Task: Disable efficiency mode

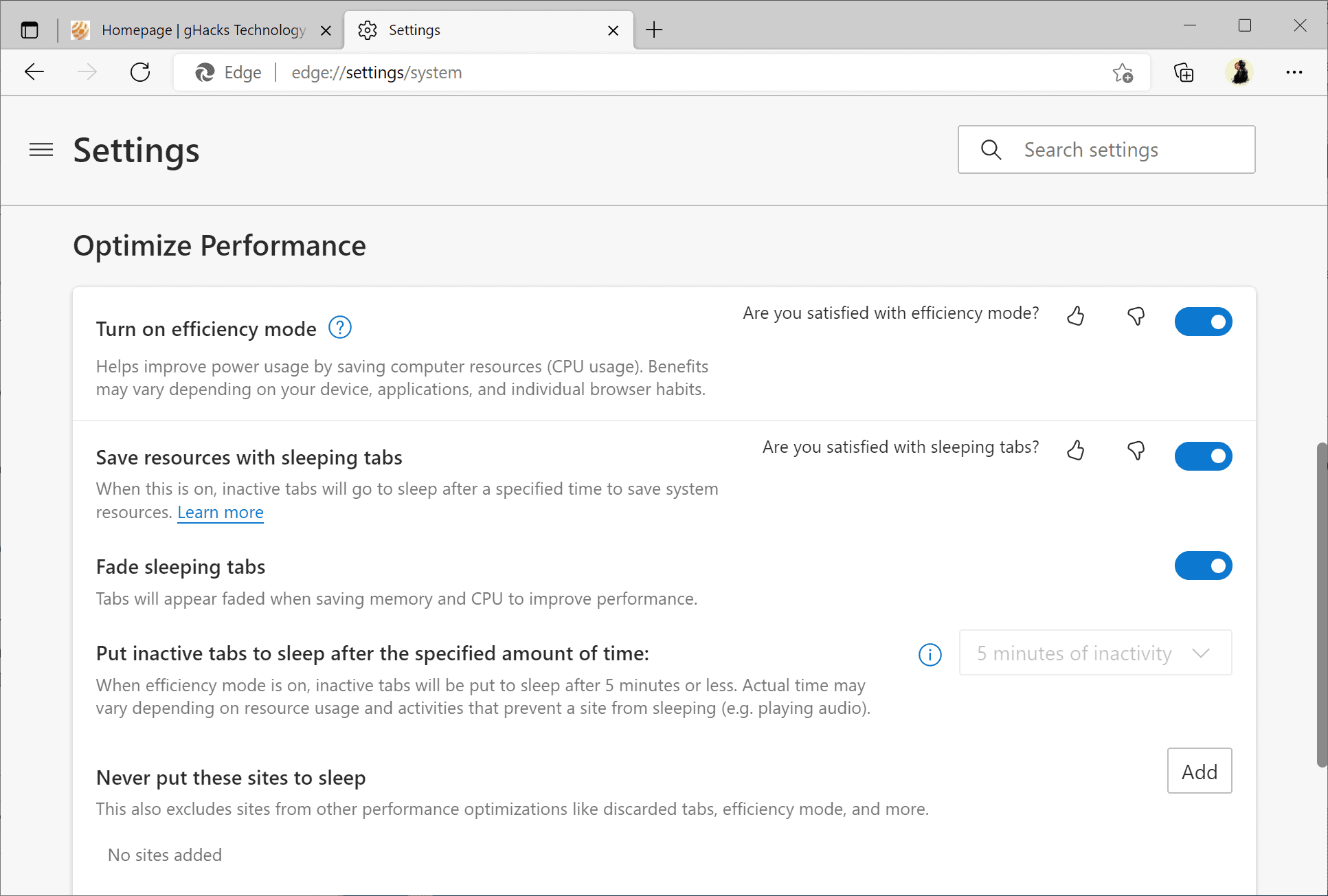Action: 1203,321
